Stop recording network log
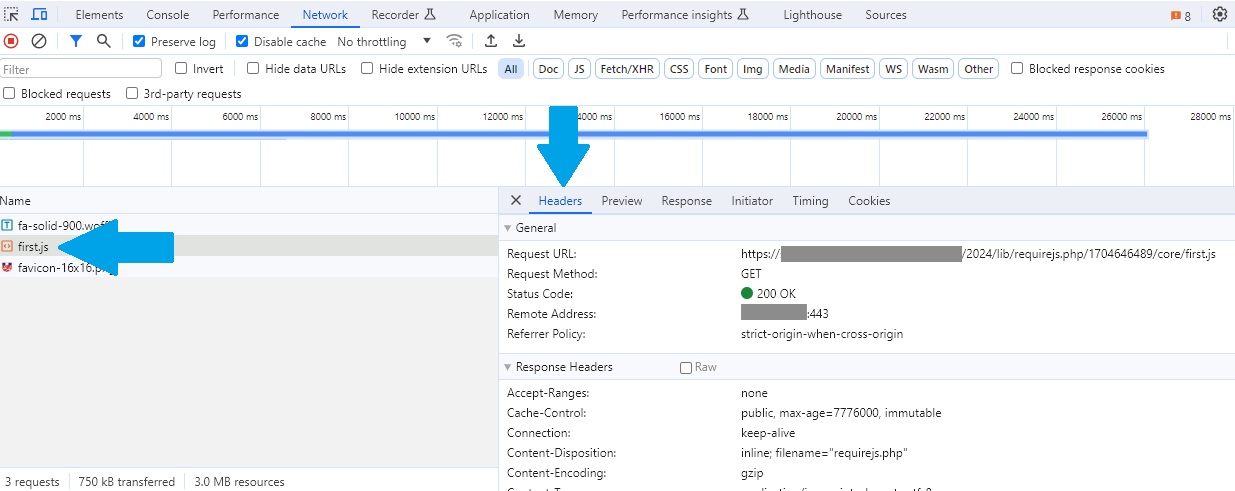This screenshot has width=1235, height=491. [11, 41]
